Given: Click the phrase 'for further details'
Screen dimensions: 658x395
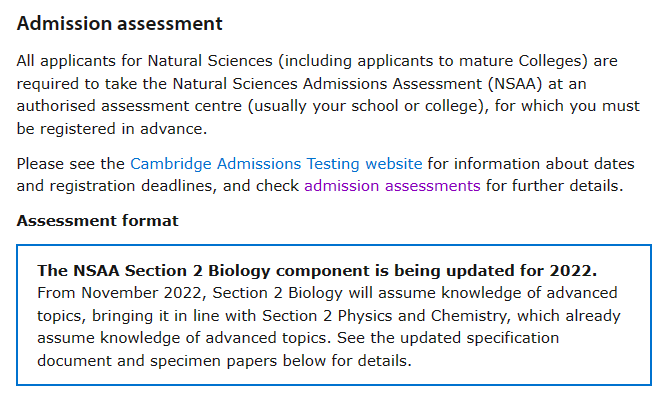Looking at the screenshot, I should click(x=554, y=186).
